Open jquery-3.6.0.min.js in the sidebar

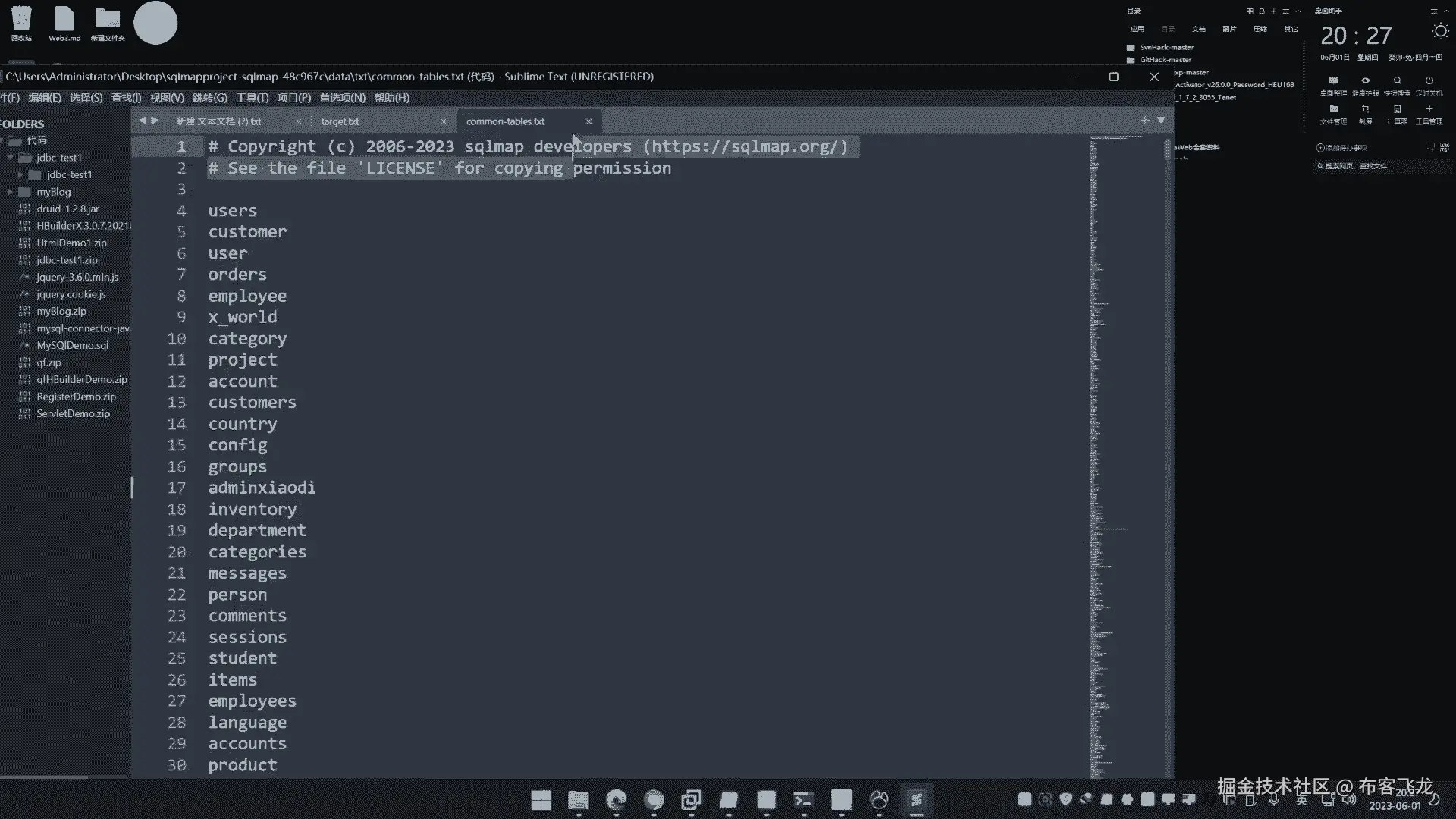click(x=77, y=277)
